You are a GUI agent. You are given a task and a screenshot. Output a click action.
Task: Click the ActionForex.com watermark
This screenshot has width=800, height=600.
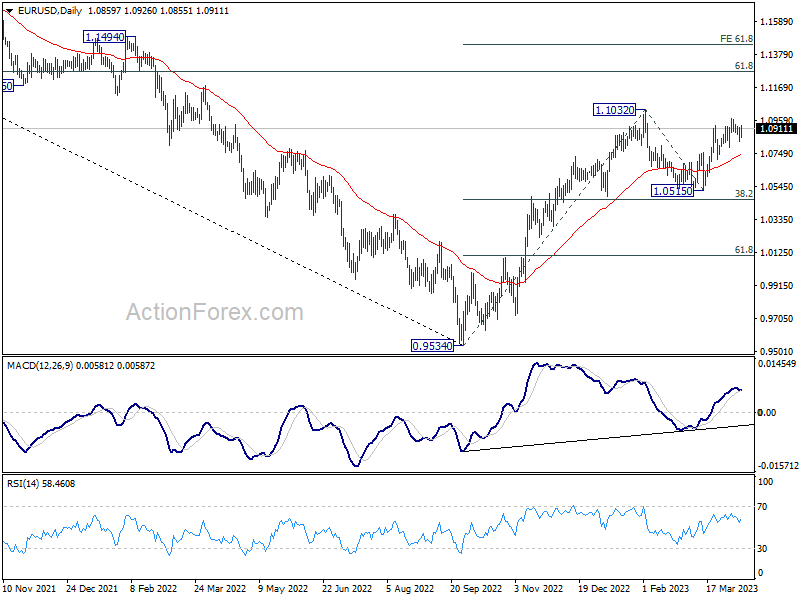[x=215, y=312]
